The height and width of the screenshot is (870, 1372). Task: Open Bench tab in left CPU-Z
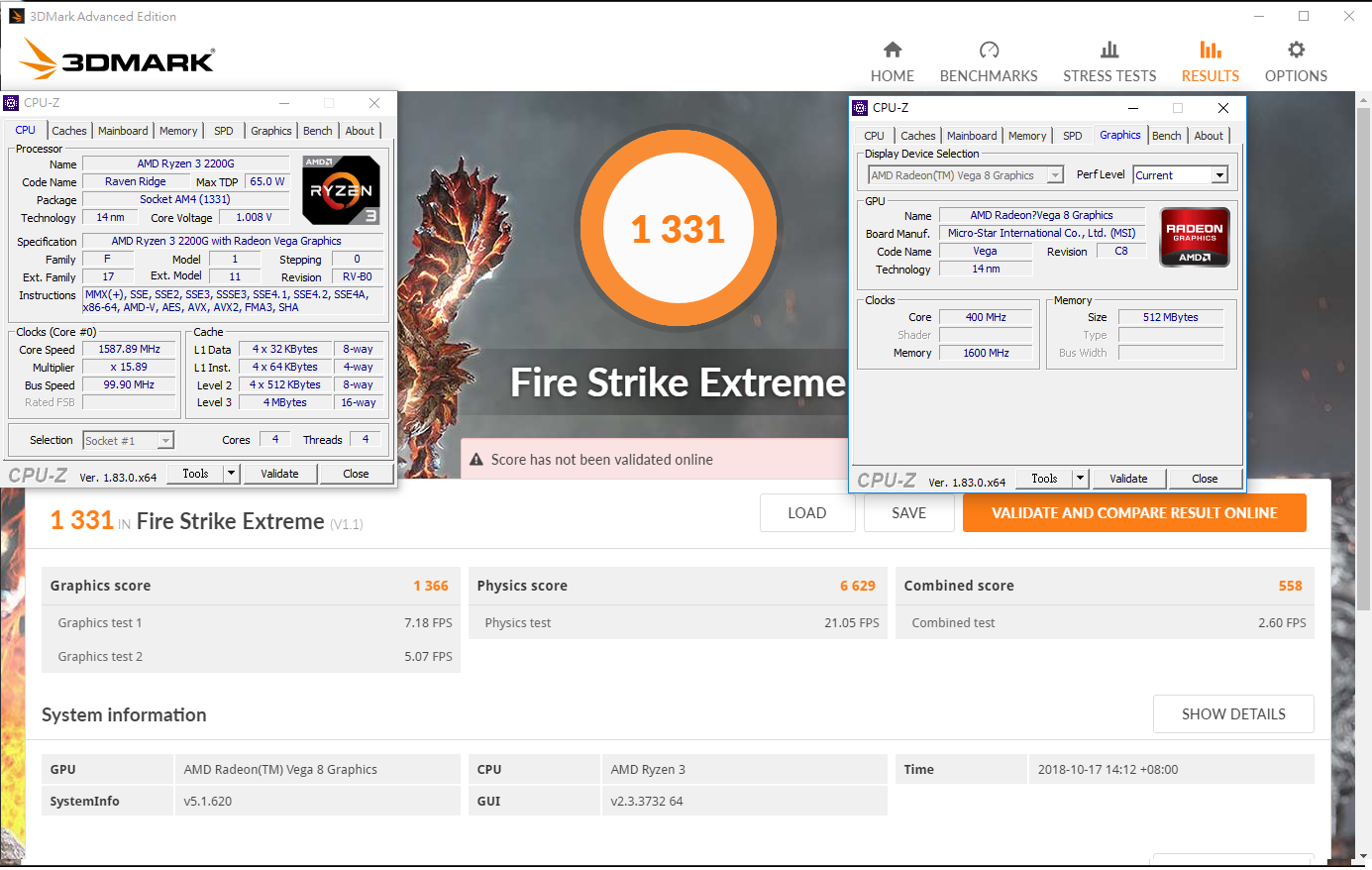[x=318, y=131]
